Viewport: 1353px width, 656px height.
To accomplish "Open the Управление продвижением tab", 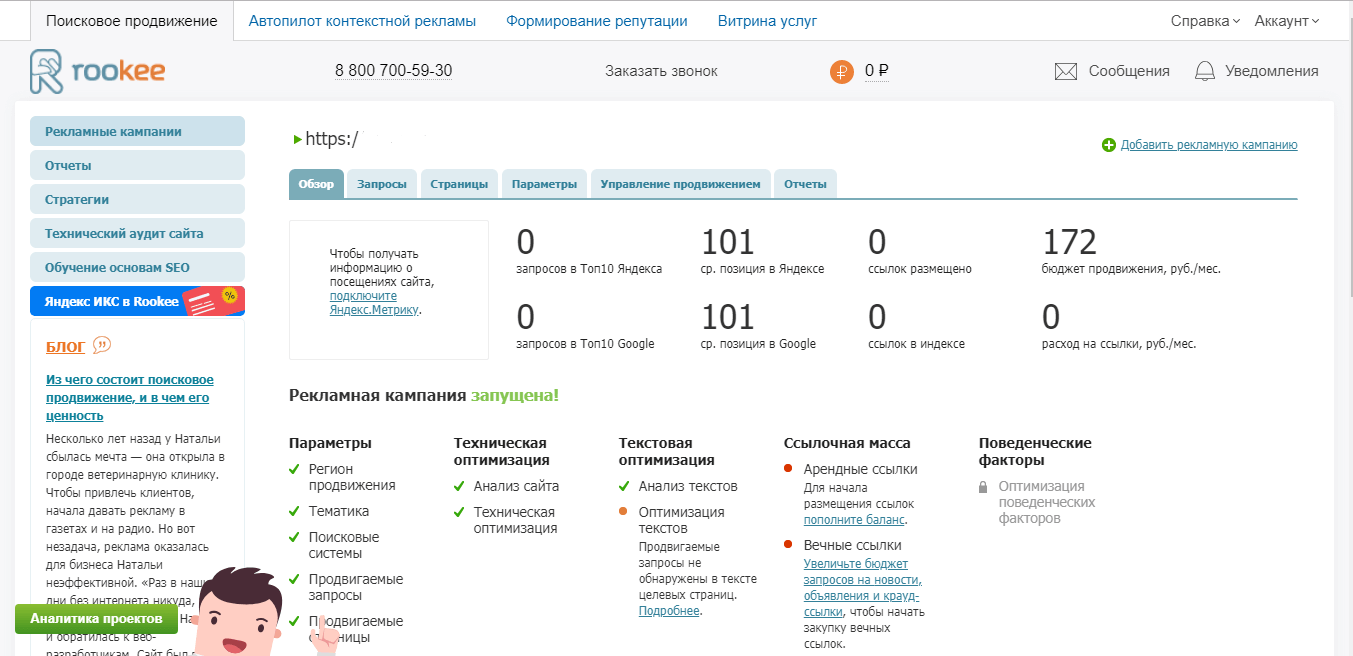I will [681, 184].
